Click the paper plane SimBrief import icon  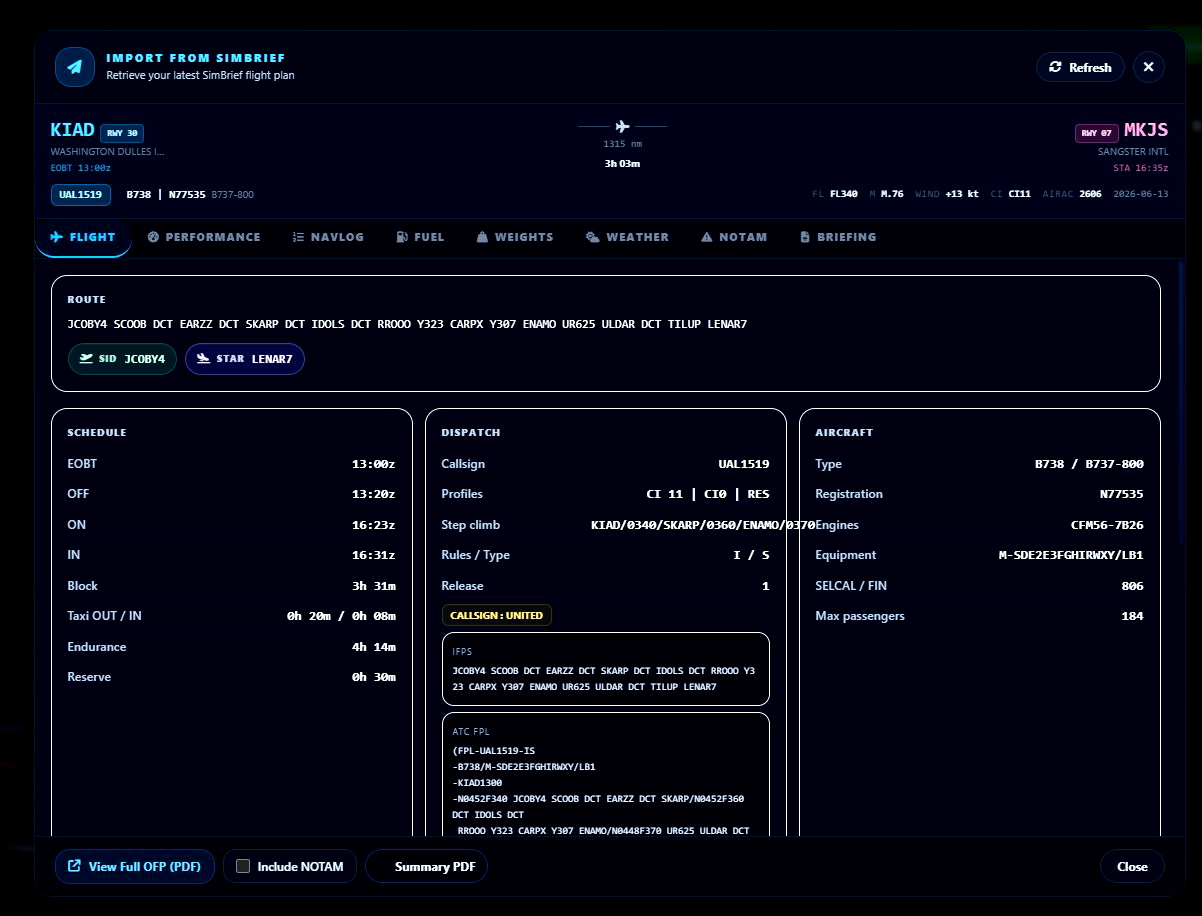point(74,67)
